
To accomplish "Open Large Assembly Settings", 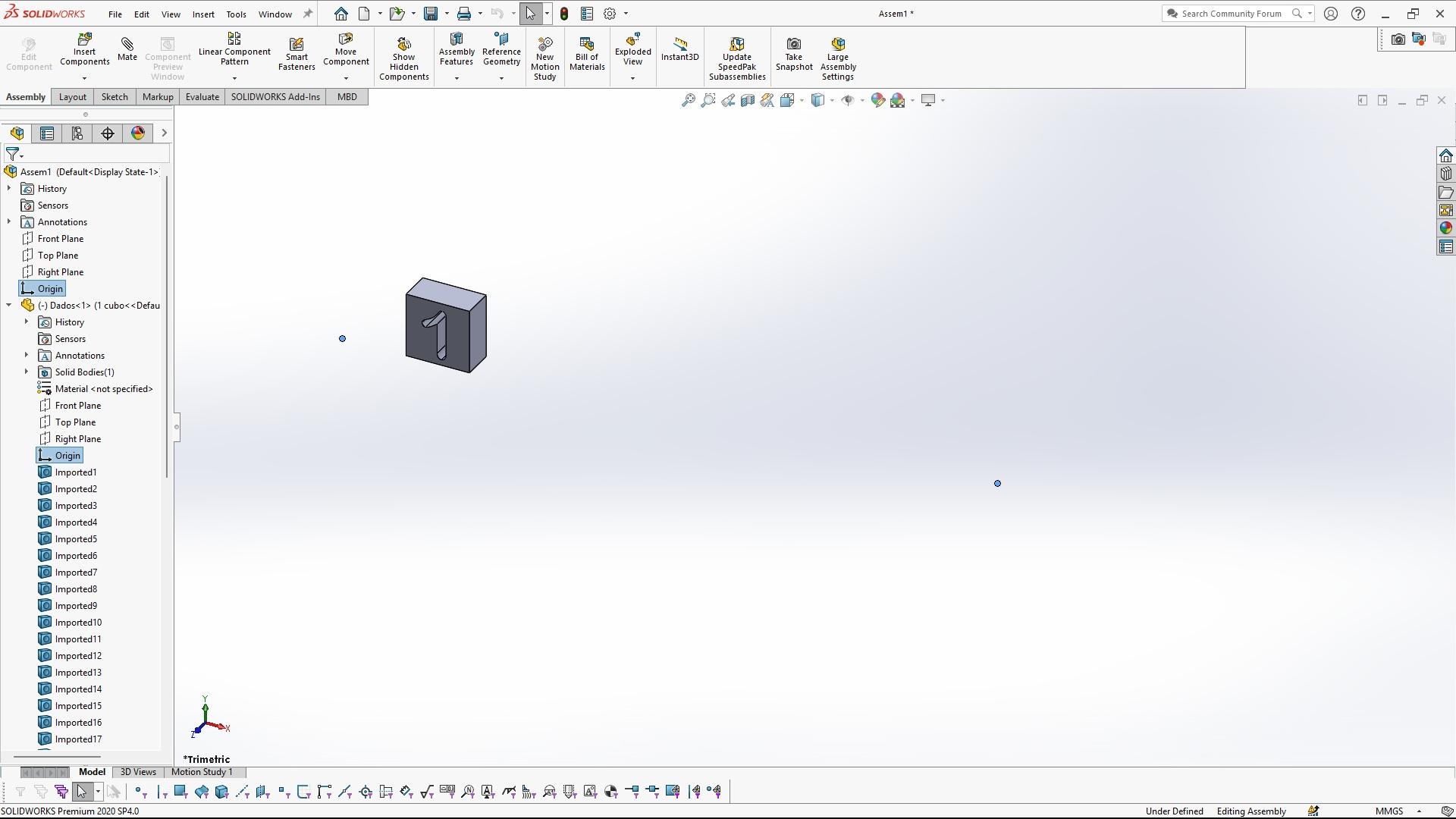I will coord(838,58).
